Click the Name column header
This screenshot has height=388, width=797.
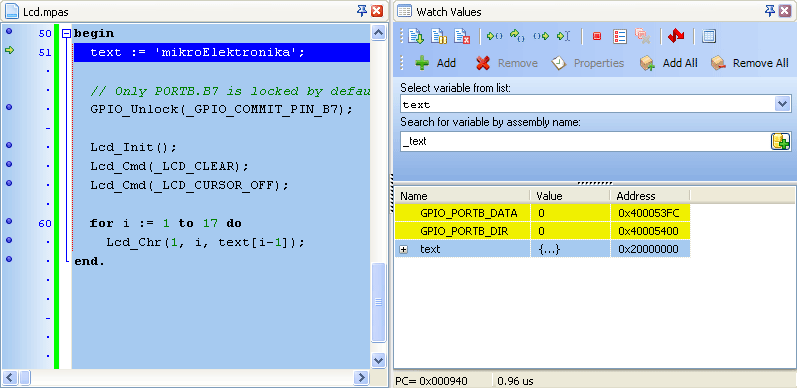tap(462, 196)
